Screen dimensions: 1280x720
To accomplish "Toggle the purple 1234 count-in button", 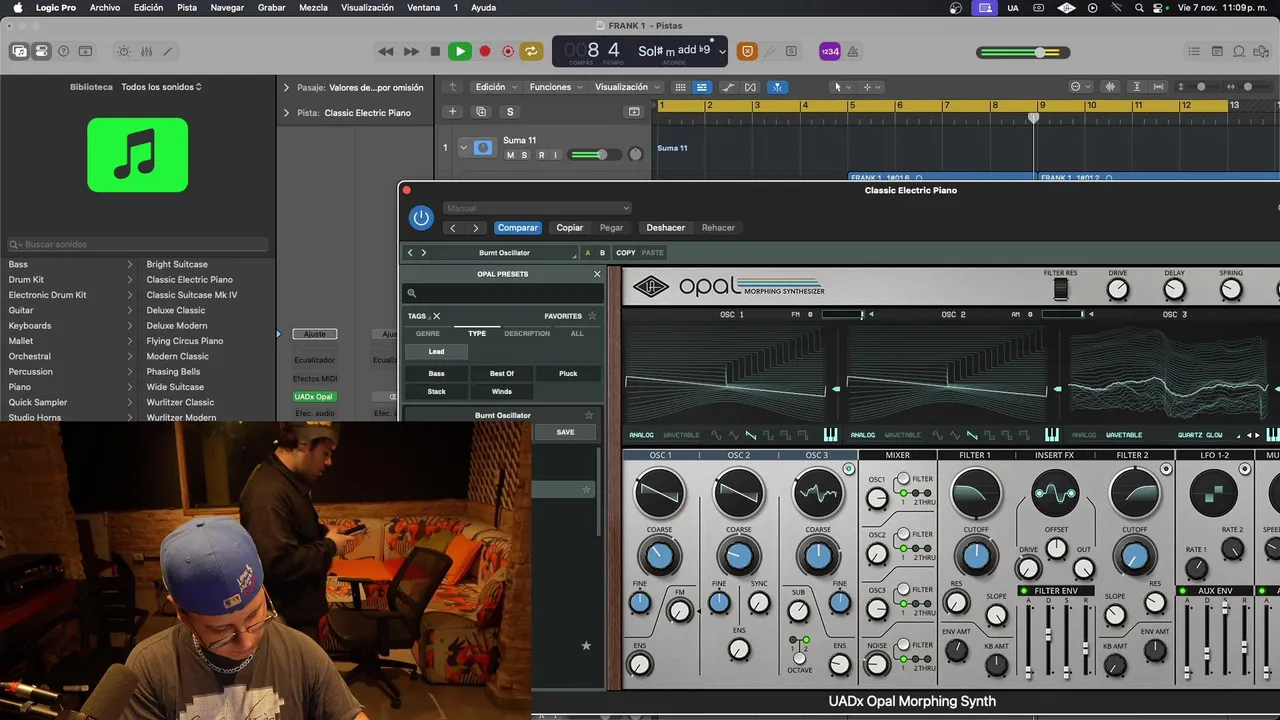I will (830, 51).
